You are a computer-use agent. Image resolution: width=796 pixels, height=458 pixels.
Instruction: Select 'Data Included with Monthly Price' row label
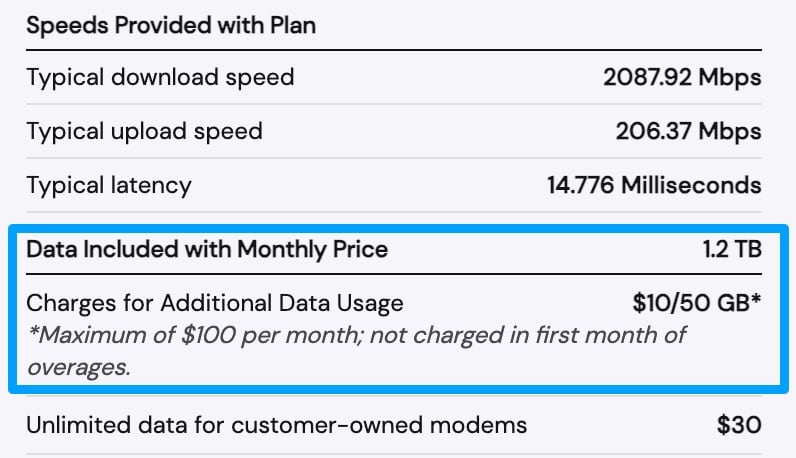pyautogui.click(x=207, y=249)
